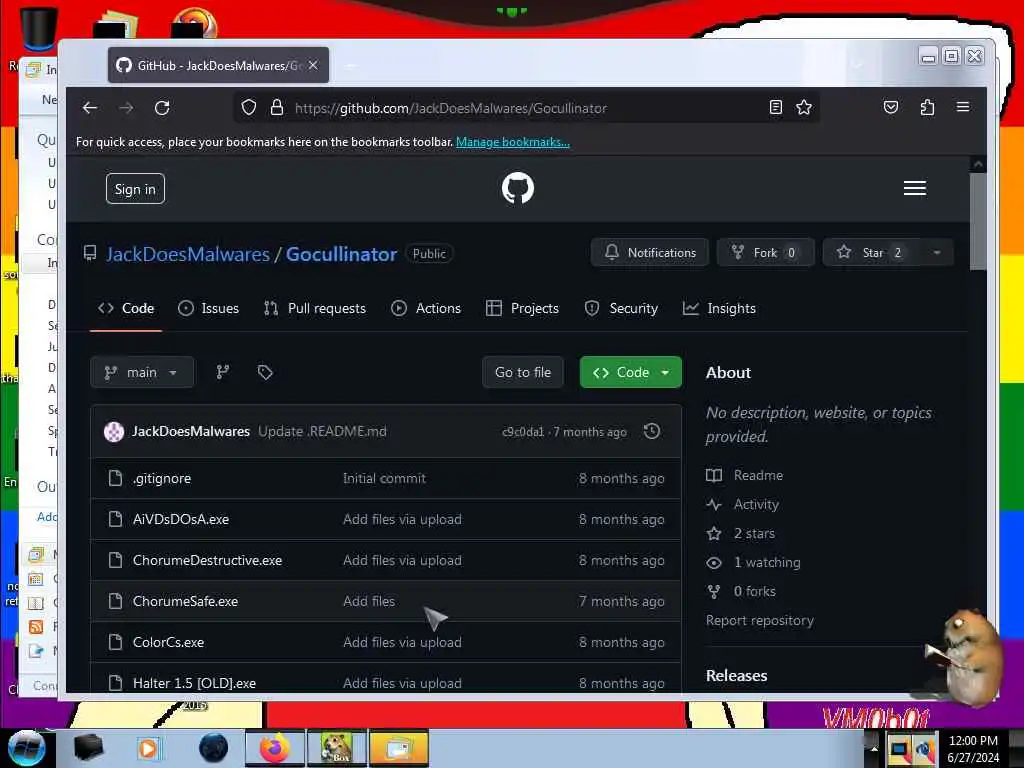The image size is (1024, 768).
Task: Open the Pocket save icon
Action: (891, 107)
